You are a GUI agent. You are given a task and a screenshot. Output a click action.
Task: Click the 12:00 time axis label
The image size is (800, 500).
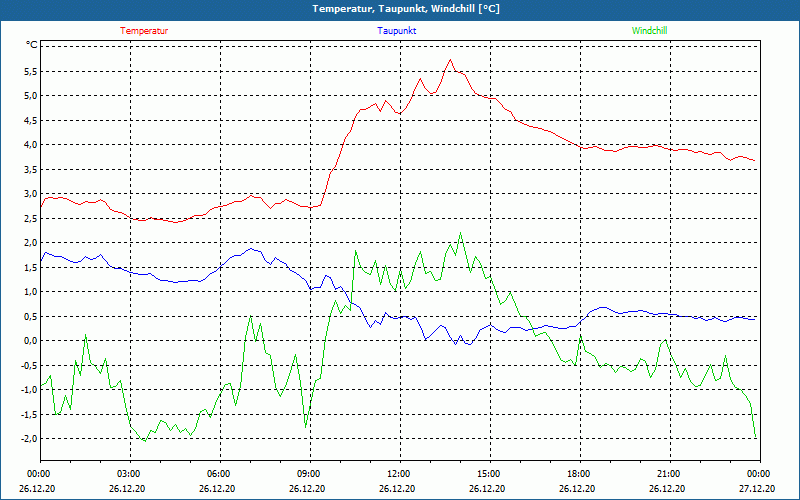click(400, 474)
